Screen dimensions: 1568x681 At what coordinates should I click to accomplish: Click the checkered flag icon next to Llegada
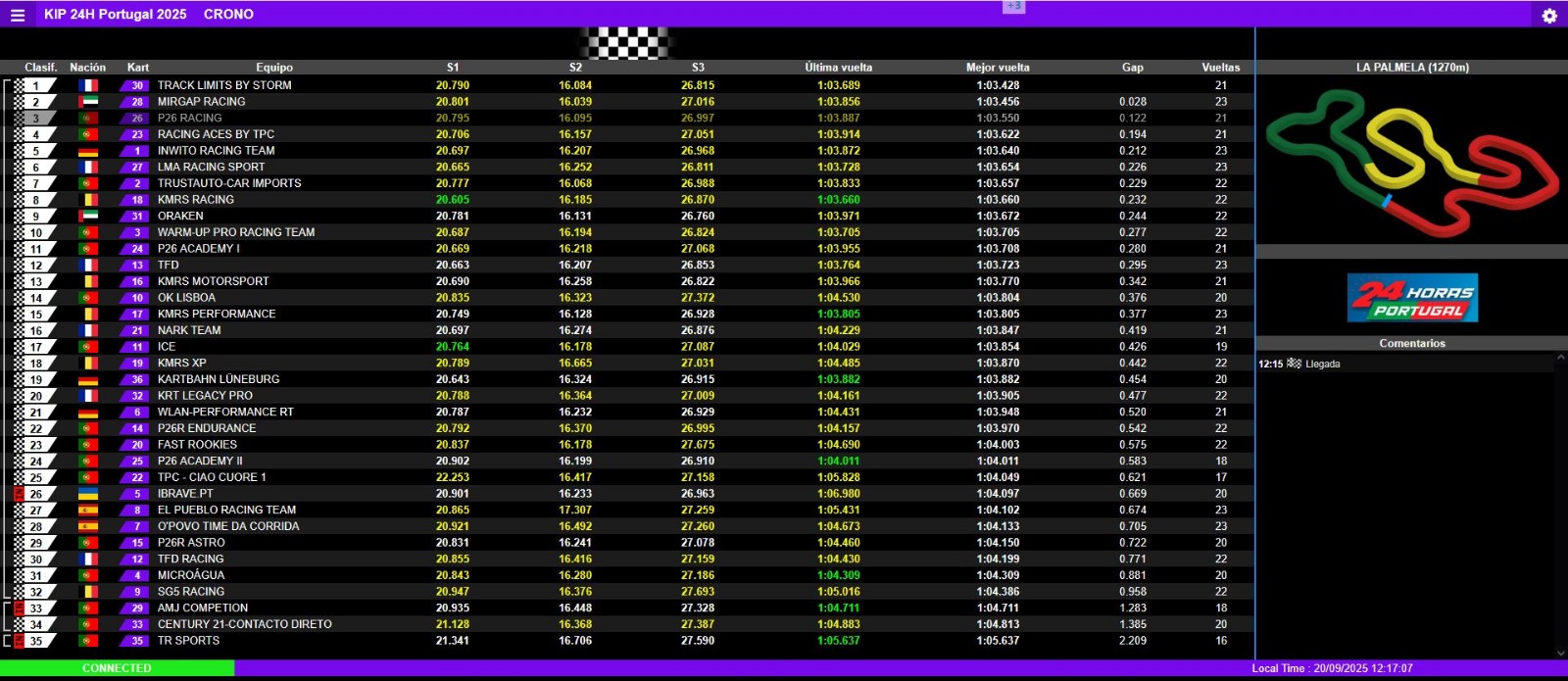pos(1294,364)
